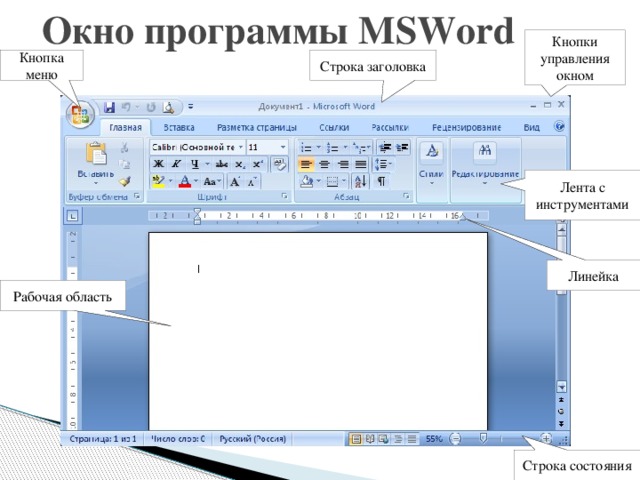
Task: Customize Quick Access Toolbar arrow
Action: pyautogui.click(x=190, y=107)
